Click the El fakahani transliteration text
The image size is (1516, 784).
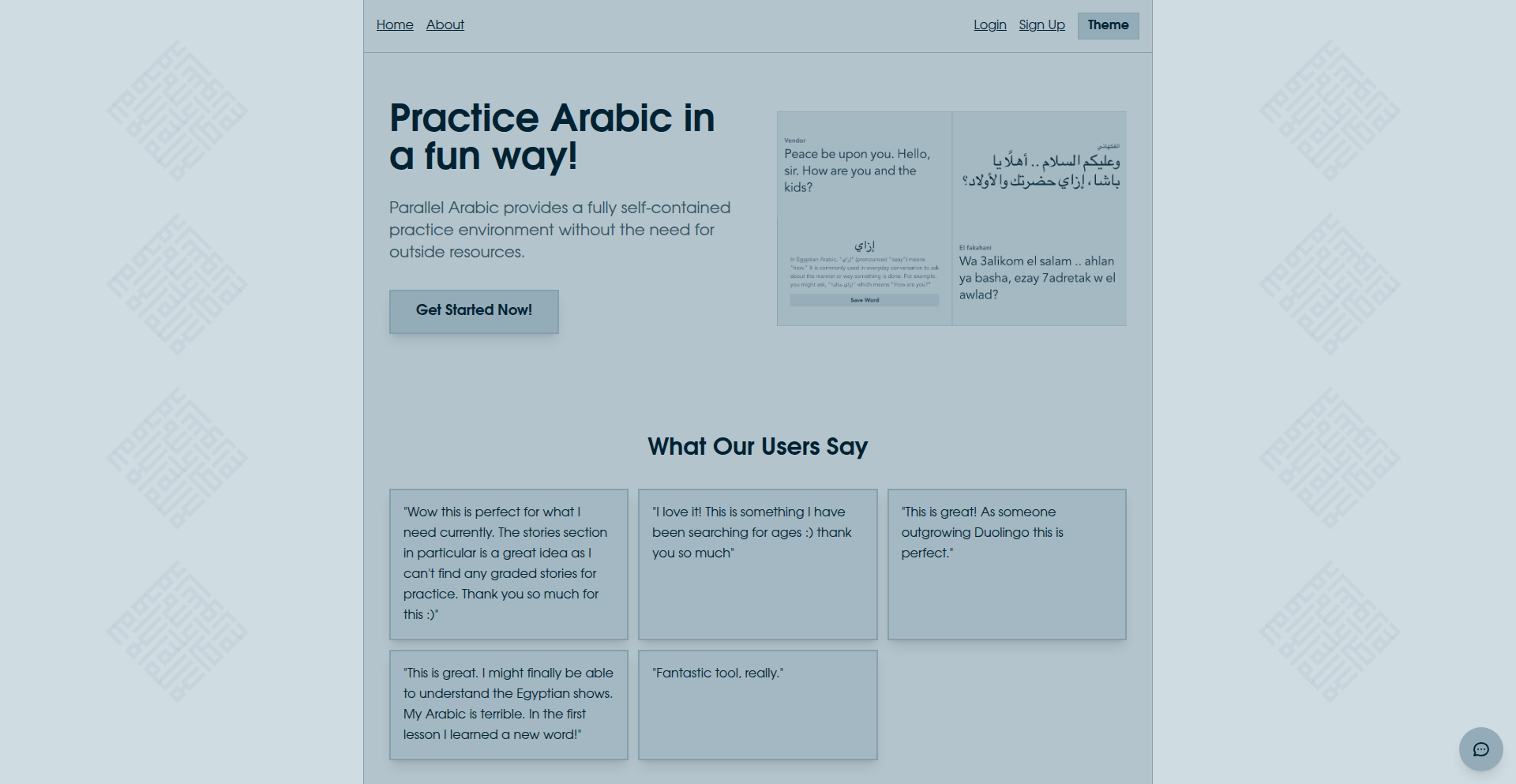coord(1037,277)
